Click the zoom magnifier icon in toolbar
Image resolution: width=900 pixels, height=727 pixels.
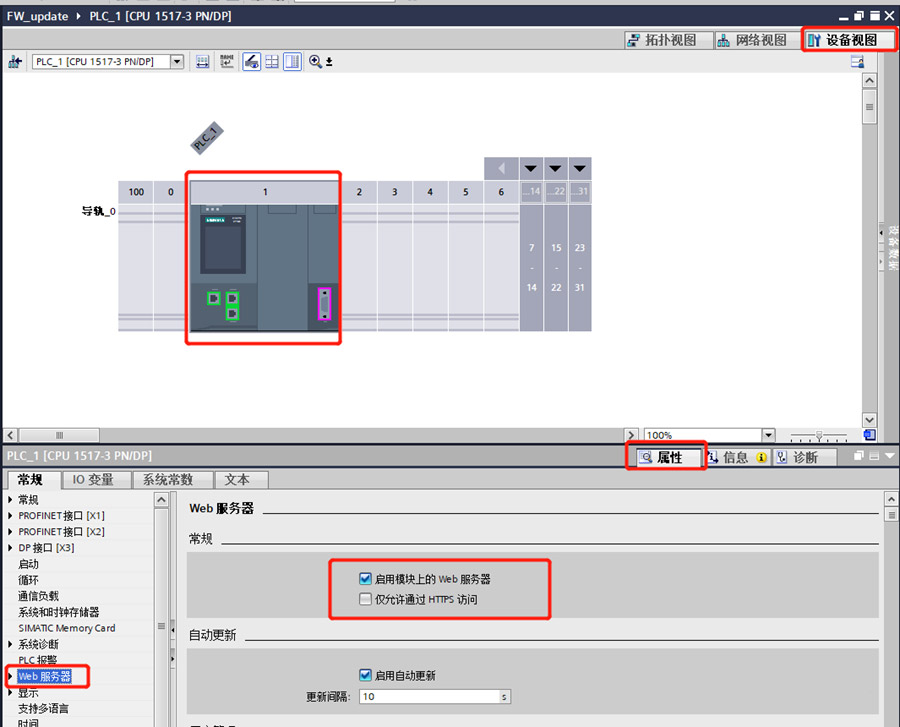tap(316, 62)
